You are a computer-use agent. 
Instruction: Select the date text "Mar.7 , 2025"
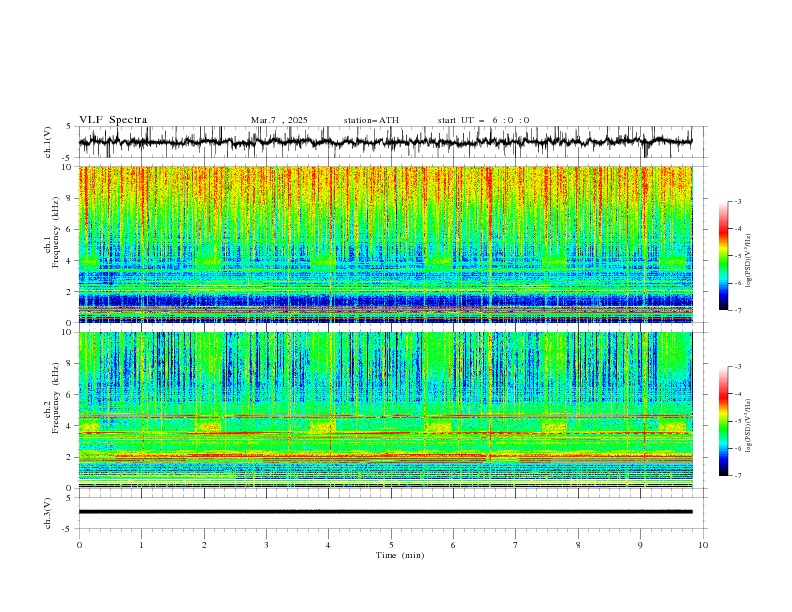coord(279,120)
